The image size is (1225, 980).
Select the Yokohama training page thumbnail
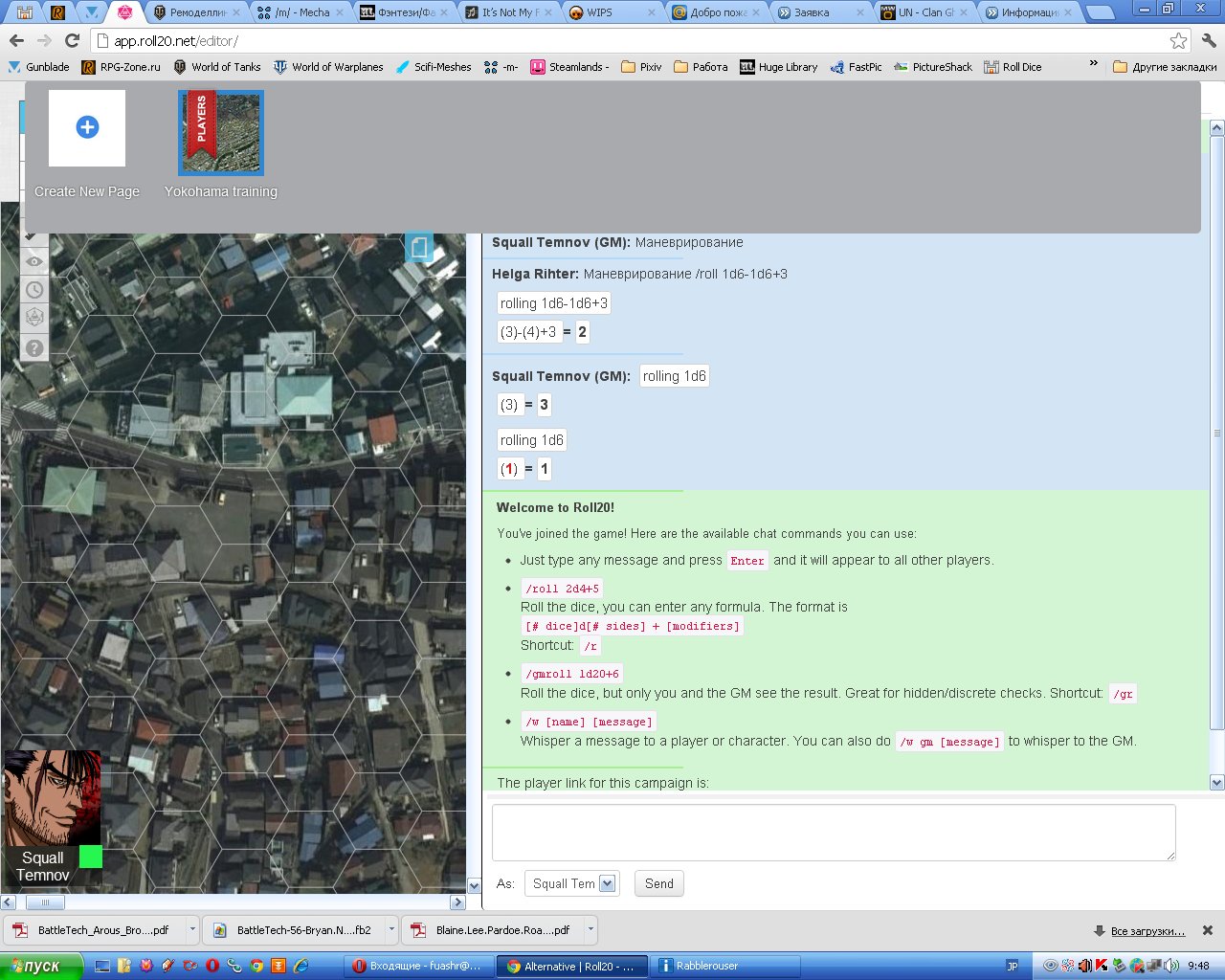221,132
